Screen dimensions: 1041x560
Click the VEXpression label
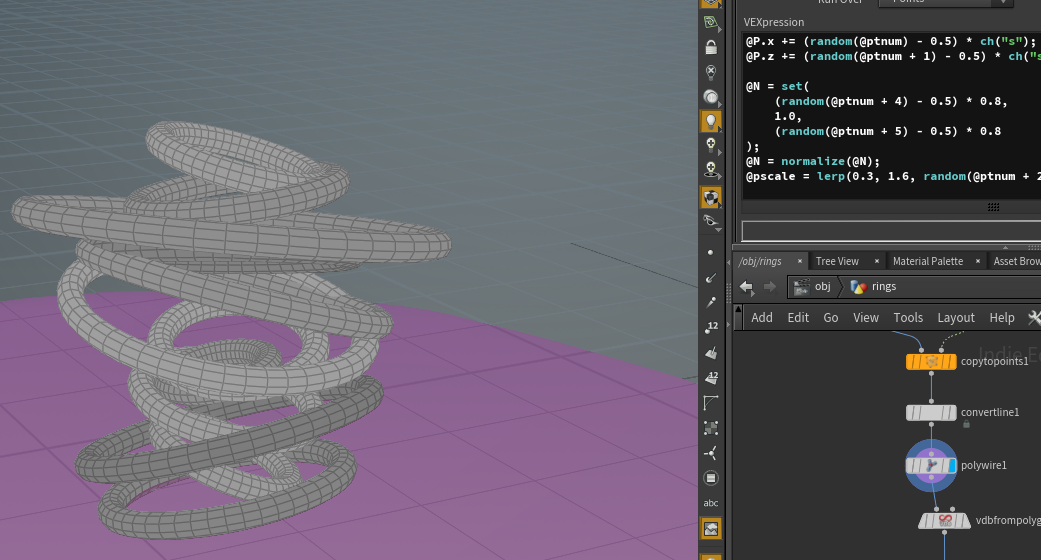pyautogui.click(x=773, y=22)
